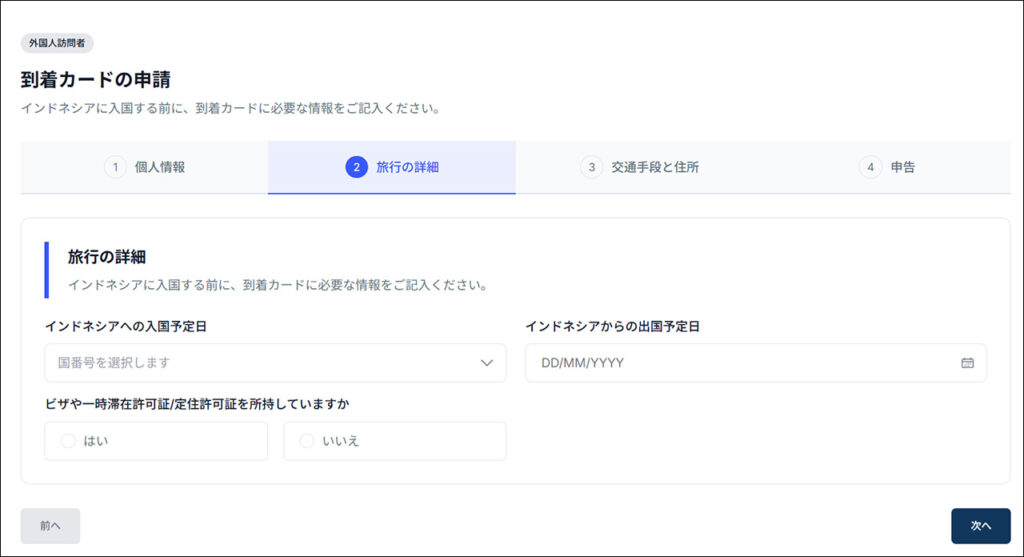
Task: Select the 旅行の詳細 step tab
Action: click(392, 167)
